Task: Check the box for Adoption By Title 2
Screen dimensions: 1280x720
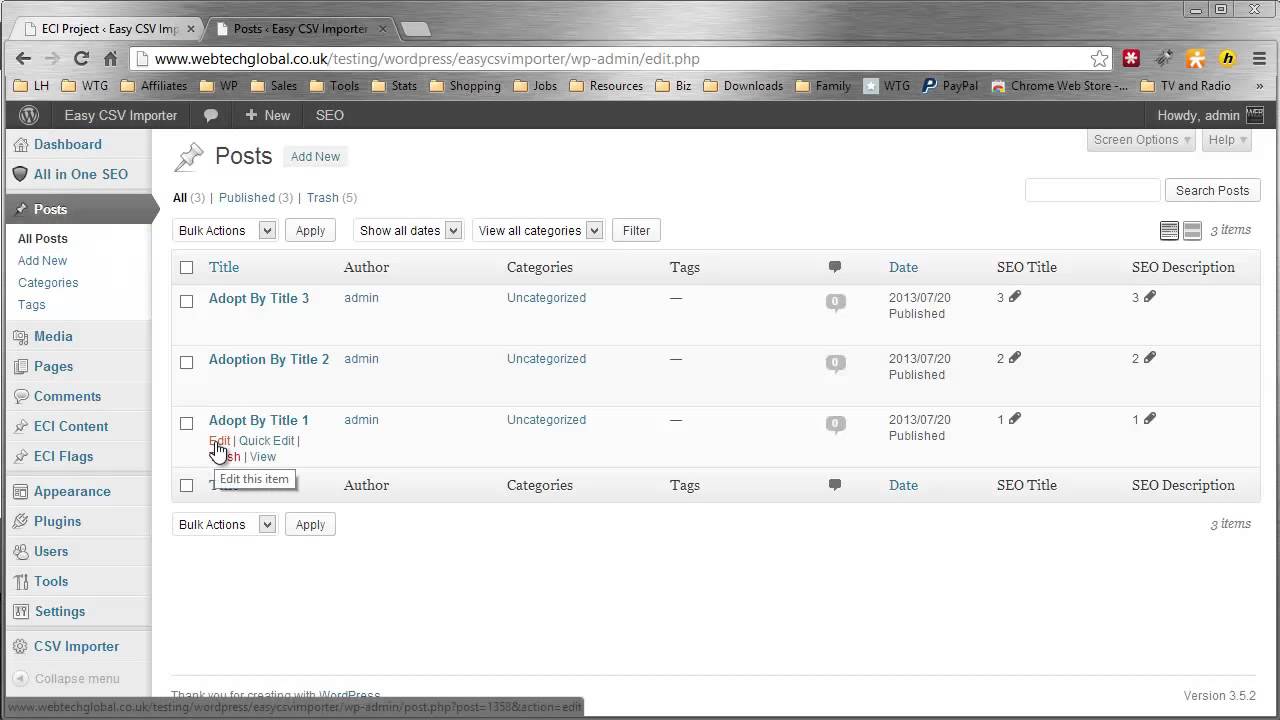Action: point(186,362)
